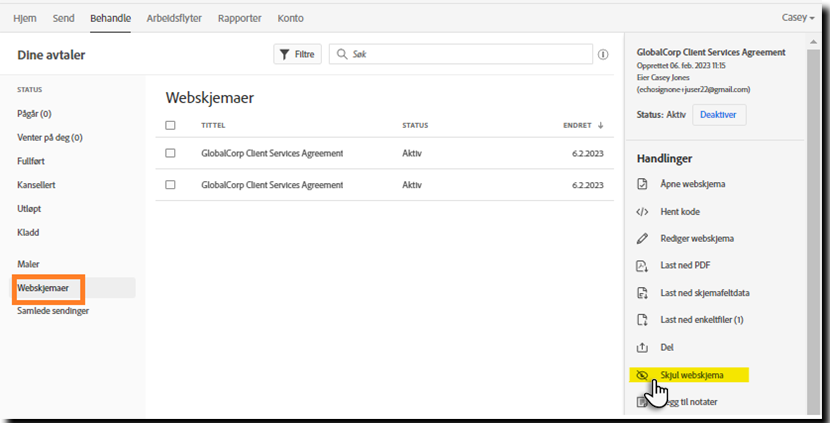Screen dimensions: 830x423
Task: Select Skjul webskjema action
Action: pyautogui.click(x=692, y=375)
